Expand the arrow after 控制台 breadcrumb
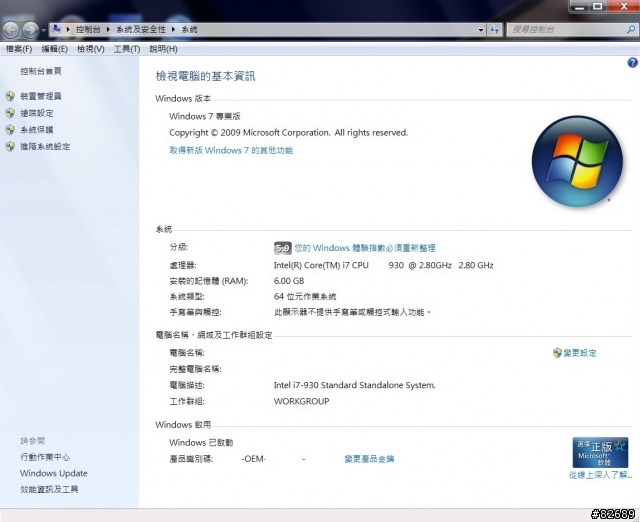Image resolution: width=640 pixels, height=522 pixels. coord(108,29)
